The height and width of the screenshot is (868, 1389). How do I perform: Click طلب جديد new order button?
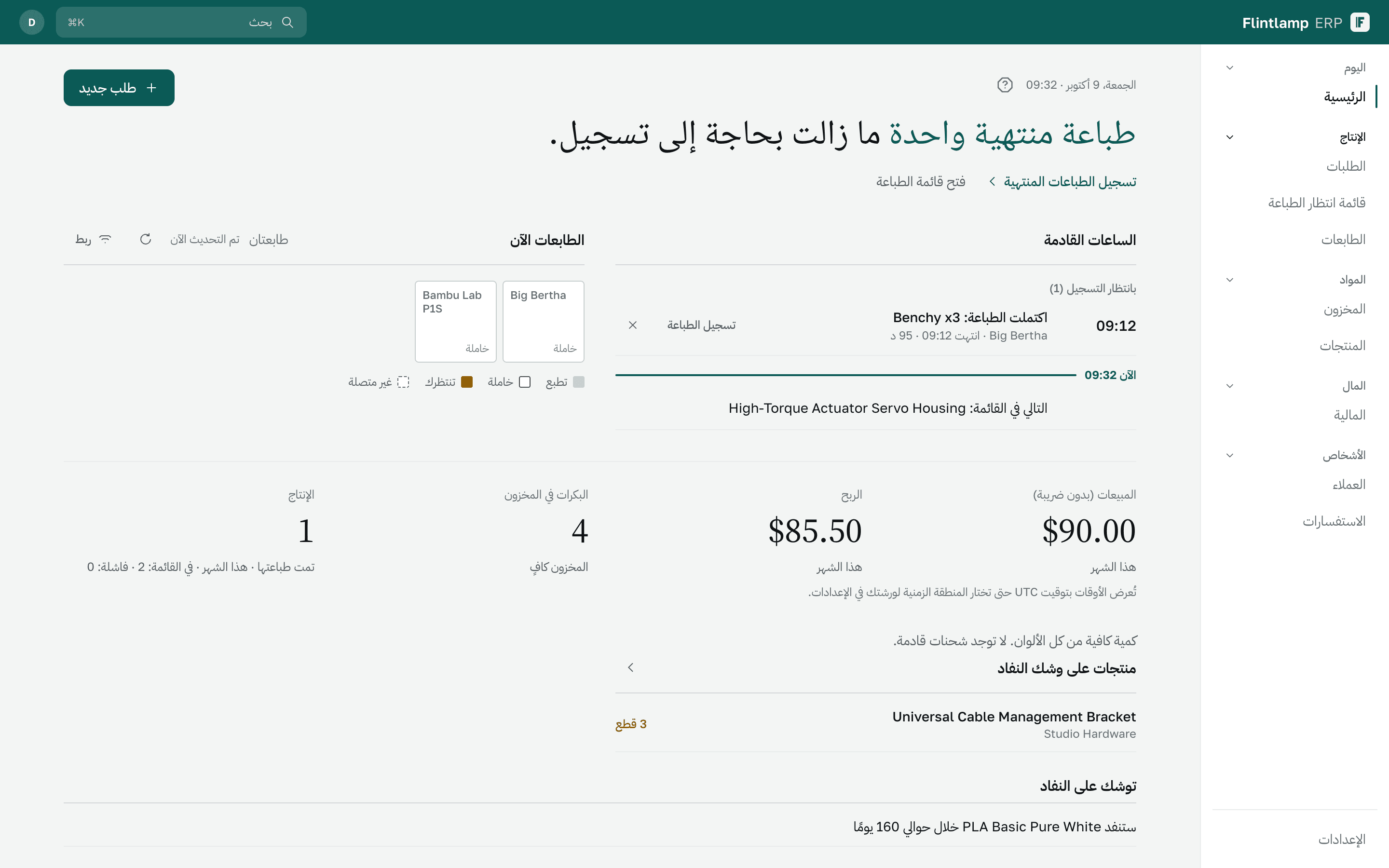click(x=119, y=88)
